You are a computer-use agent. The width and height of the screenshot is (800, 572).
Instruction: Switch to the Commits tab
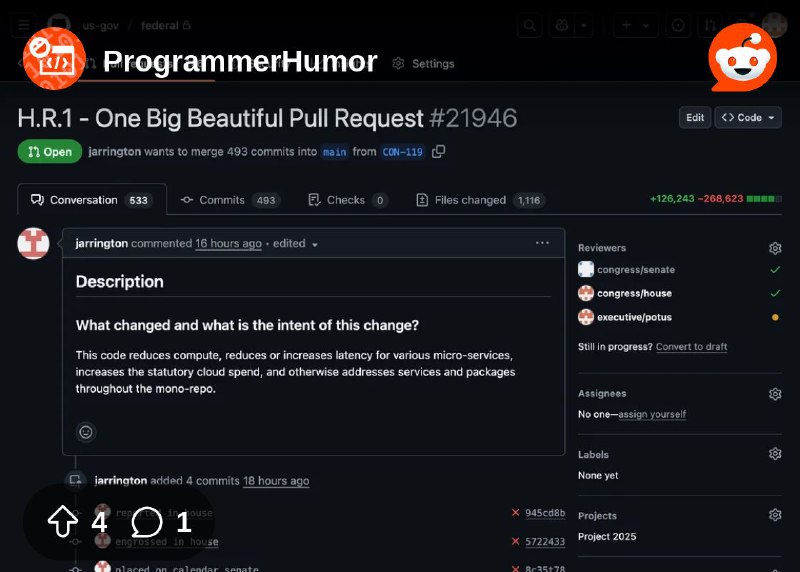(x=230, y=200)
